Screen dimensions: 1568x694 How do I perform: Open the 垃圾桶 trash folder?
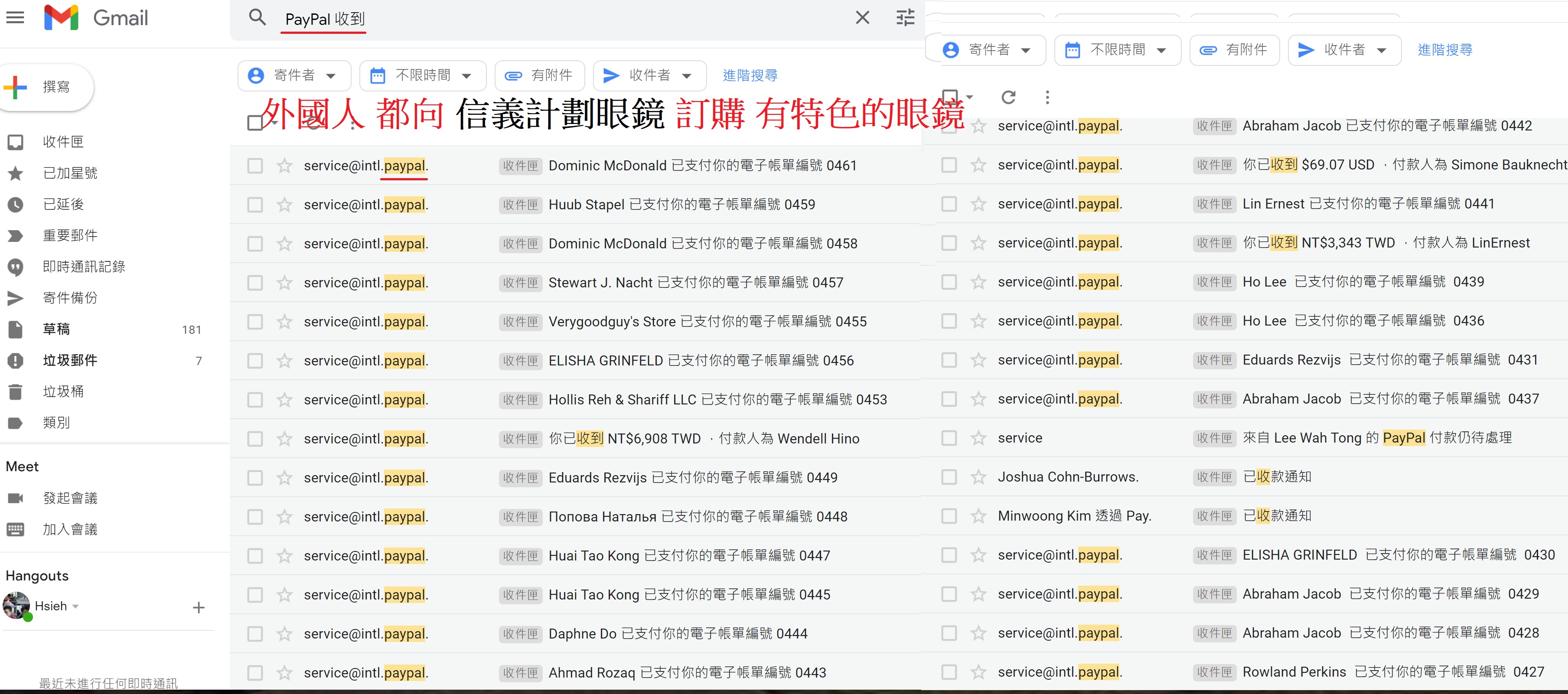[63, 391]
